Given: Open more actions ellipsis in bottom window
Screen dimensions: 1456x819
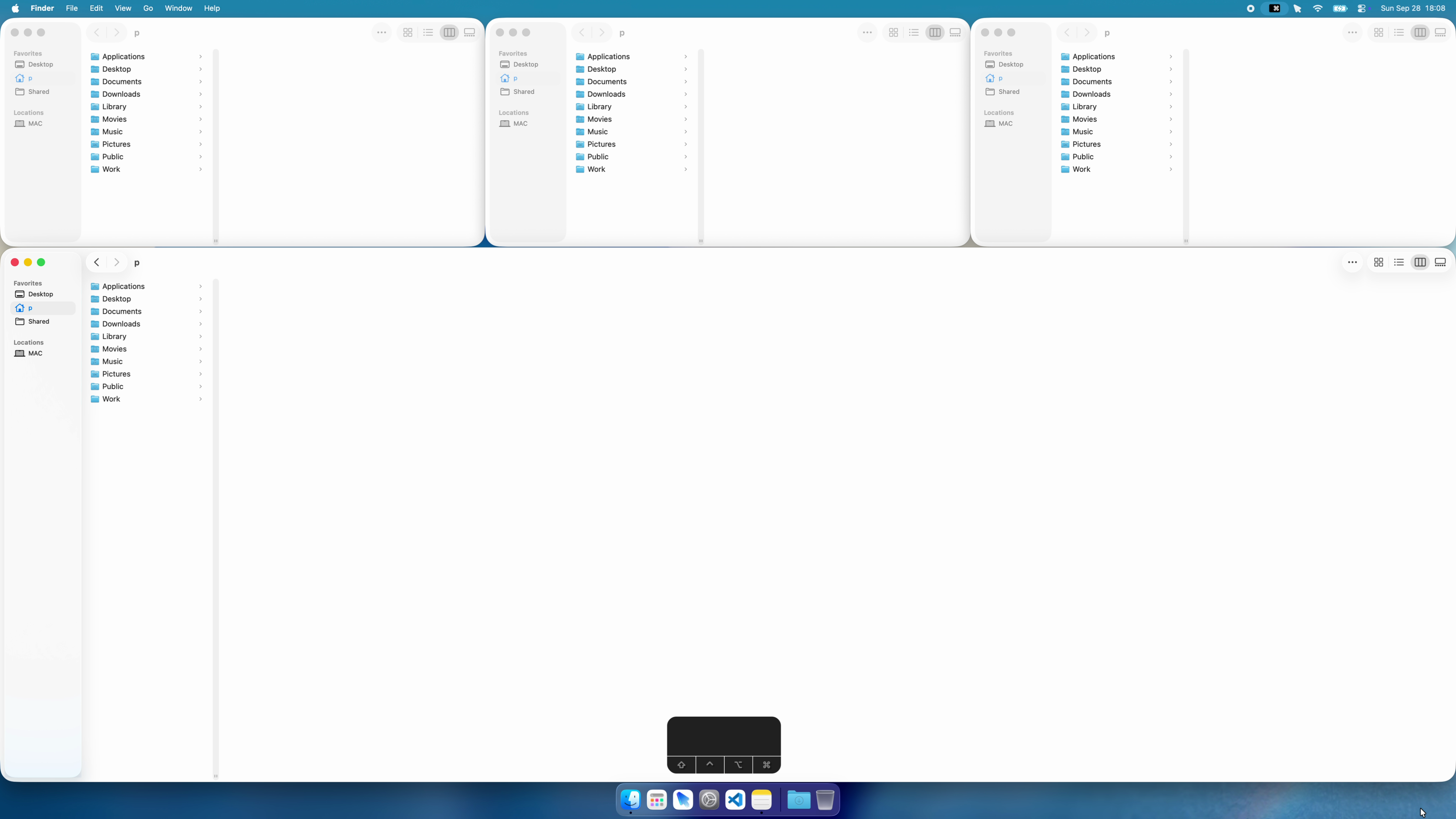Looking at the screenshot, I should [1352, 262].
